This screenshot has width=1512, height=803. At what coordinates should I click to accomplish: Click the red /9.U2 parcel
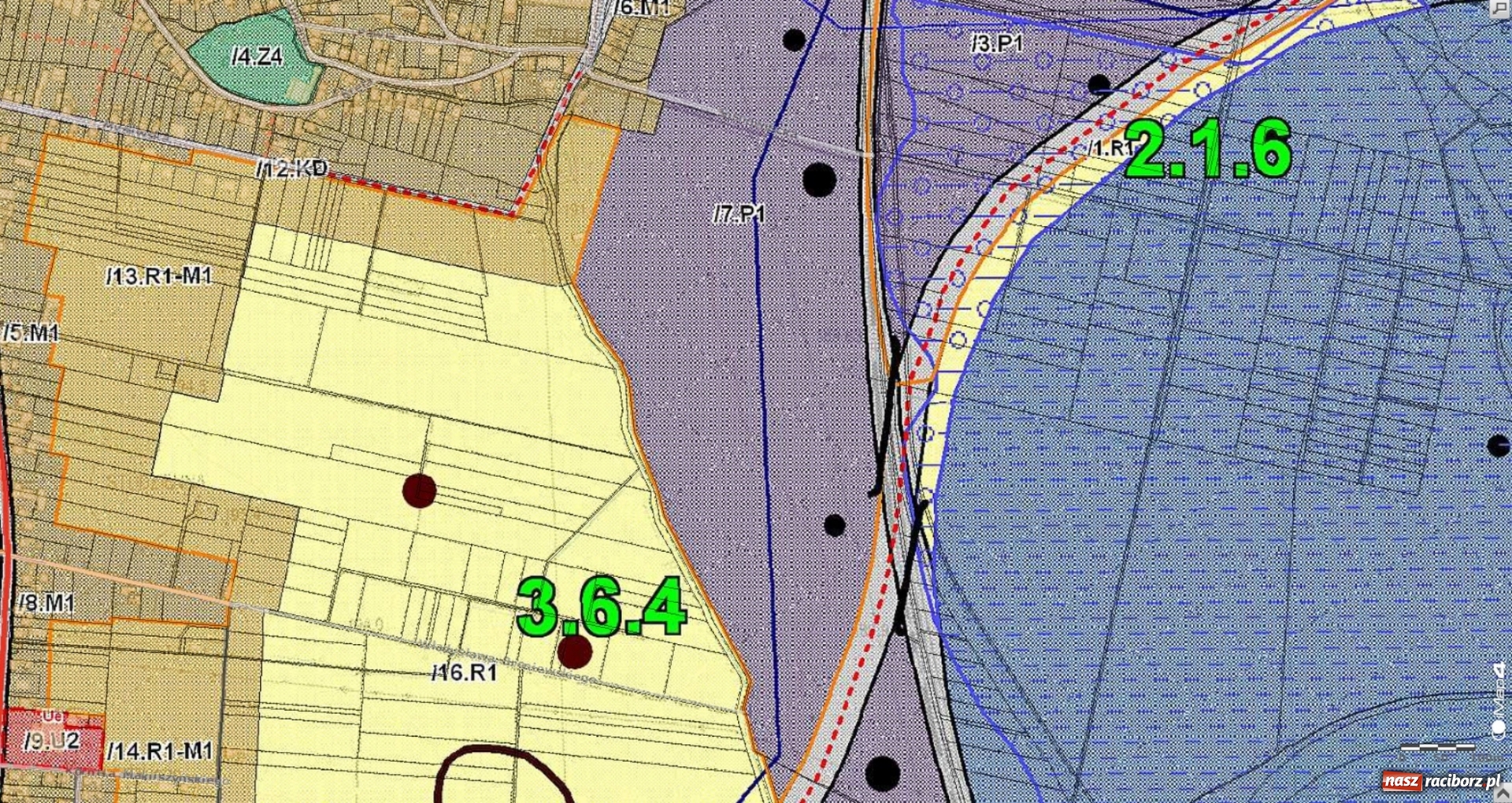53,741
